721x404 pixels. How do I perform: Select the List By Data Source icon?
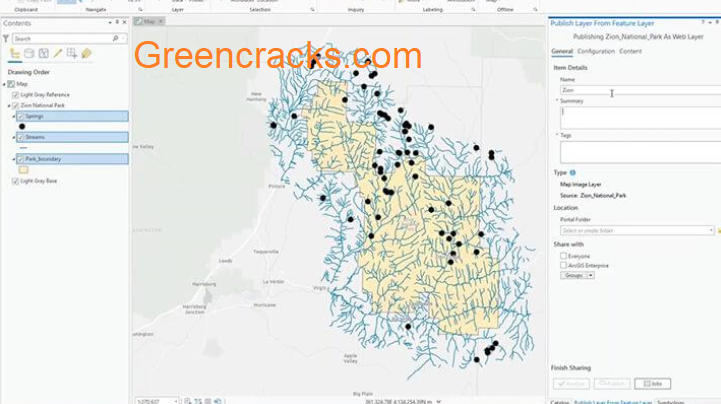pyautogui.click(x=29, y=53)
